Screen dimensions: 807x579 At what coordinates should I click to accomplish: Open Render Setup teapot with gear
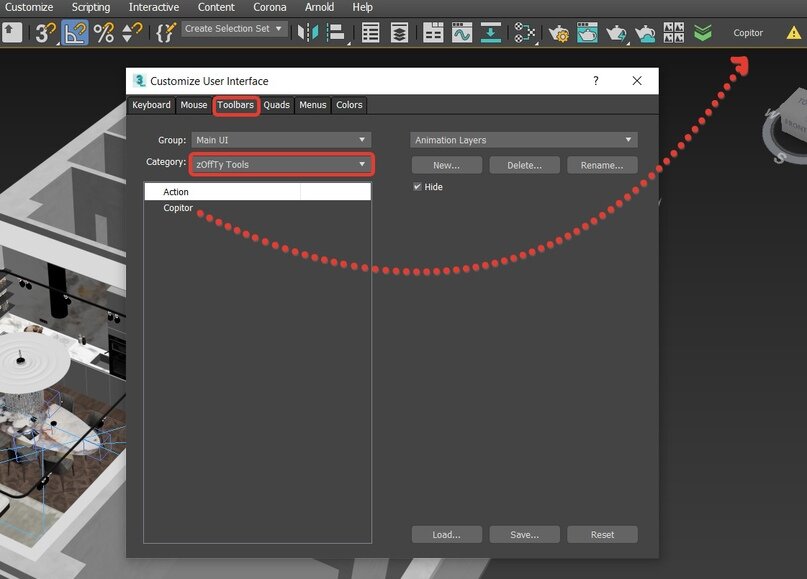558,33
